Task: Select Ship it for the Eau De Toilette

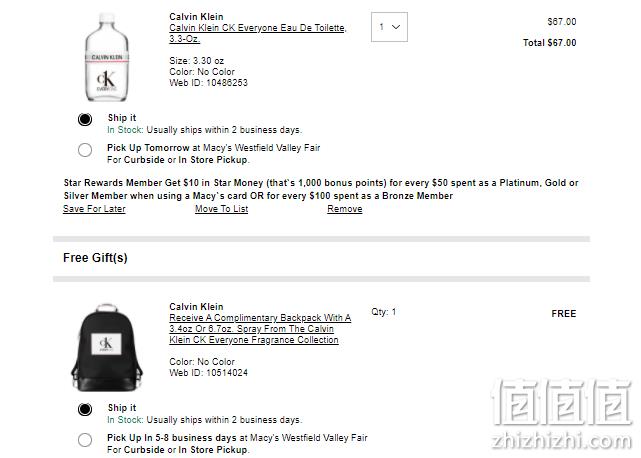Action: click(85, 120)
